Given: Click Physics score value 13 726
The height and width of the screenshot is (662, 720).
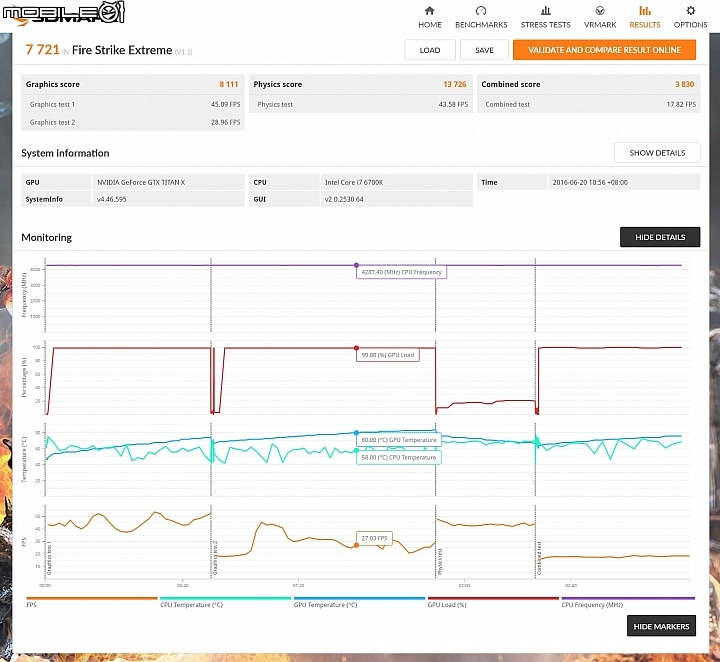Looking at the screenshot, I should [x=455, y=84].
